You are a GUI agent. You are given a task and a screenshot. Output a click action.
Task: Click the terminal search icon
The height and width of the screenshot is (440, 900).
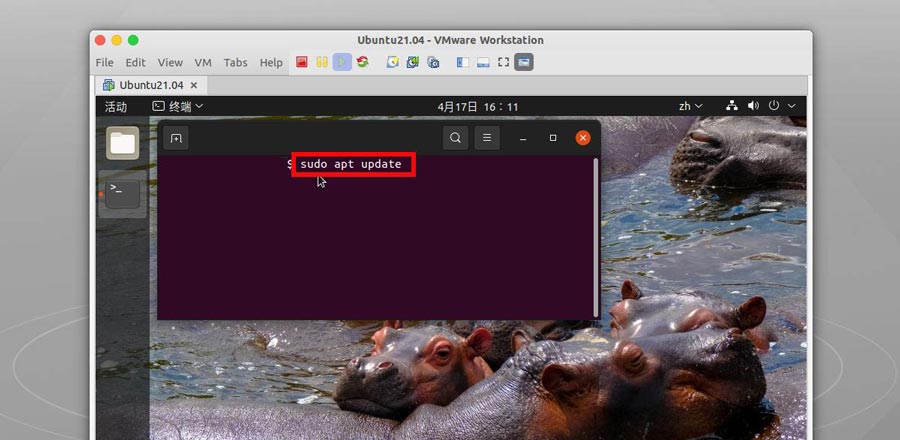click(455, 138)
